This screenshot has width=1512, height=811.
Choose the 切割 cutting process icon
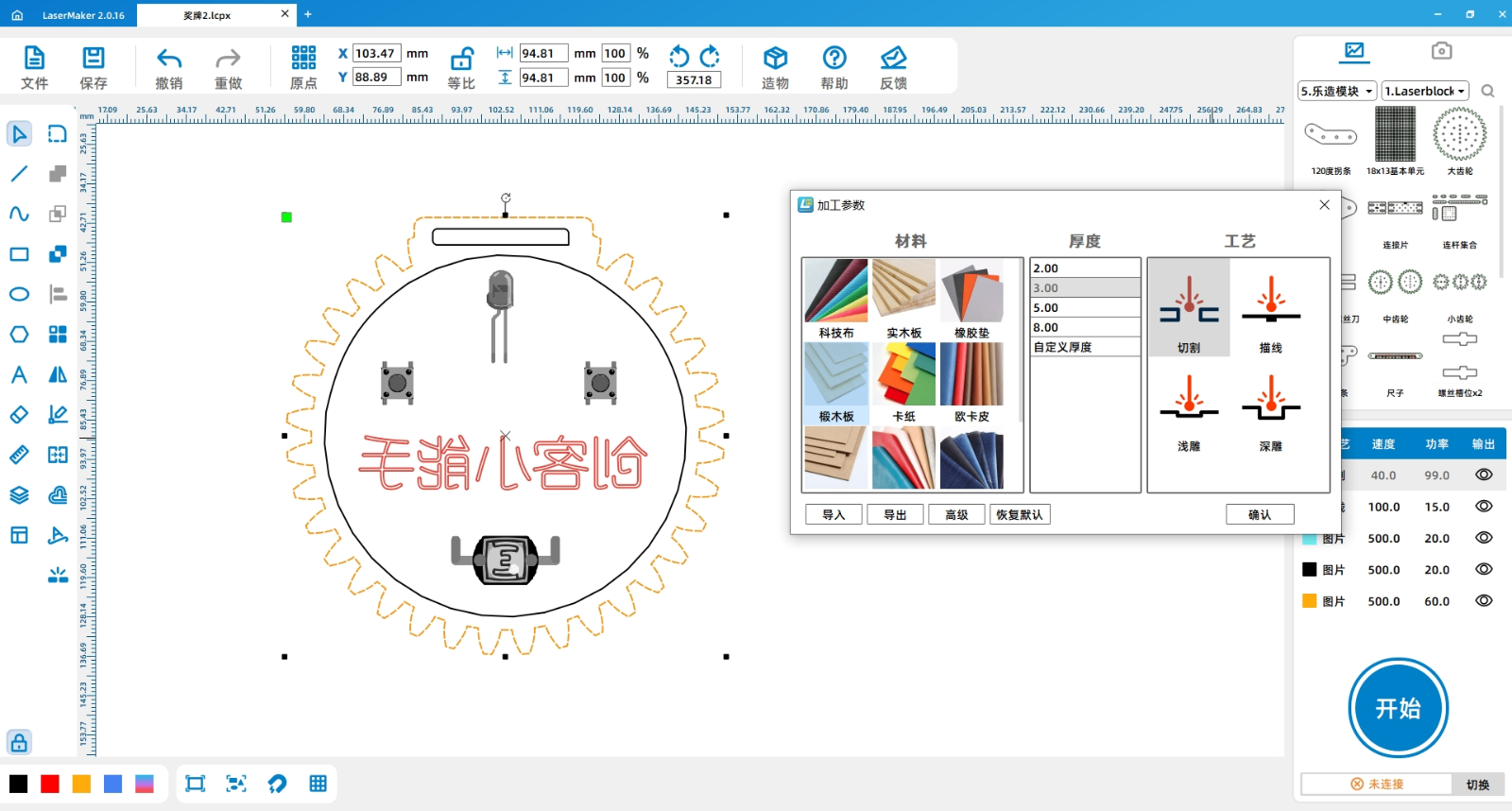point(1189,308)
